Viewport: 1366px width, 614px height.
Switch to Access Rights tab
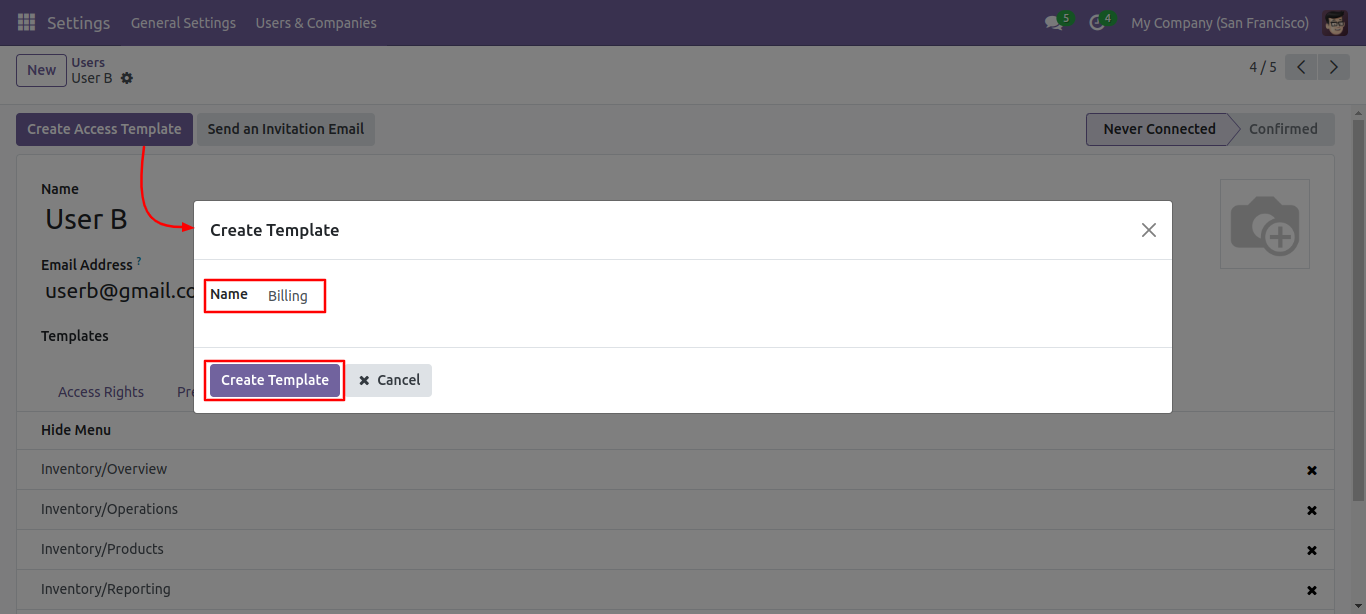(x=101, y=392)
